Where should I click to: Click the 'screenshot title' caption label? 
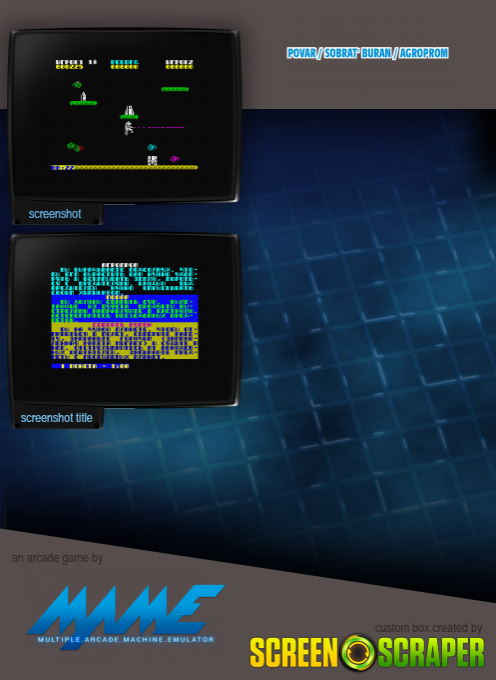click(x=56, y=418)
